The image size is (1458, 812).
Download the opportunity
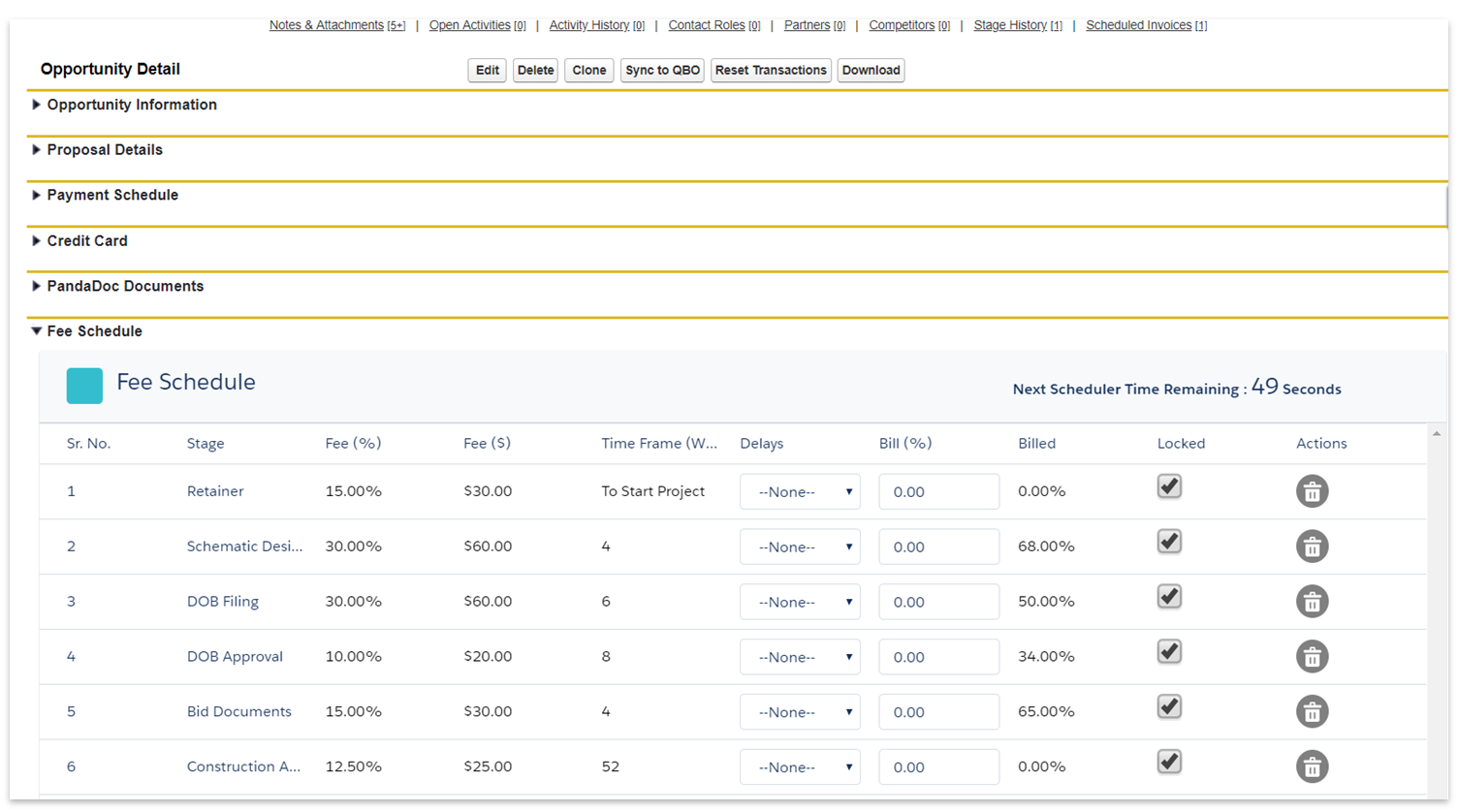pos(871,70)
